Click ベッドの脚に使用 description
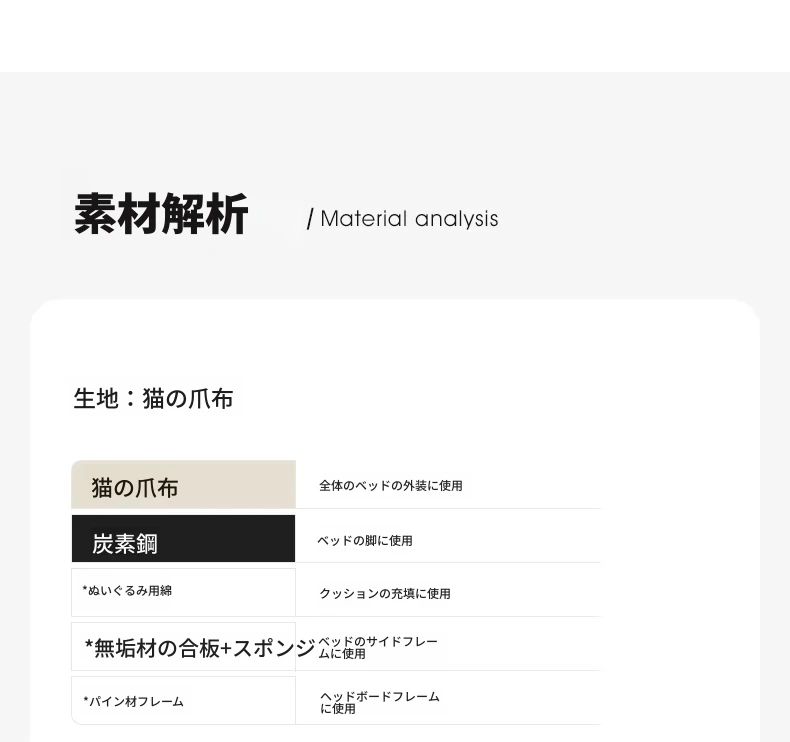The height and width of the screenshot is (742, 790). [365, 541]
